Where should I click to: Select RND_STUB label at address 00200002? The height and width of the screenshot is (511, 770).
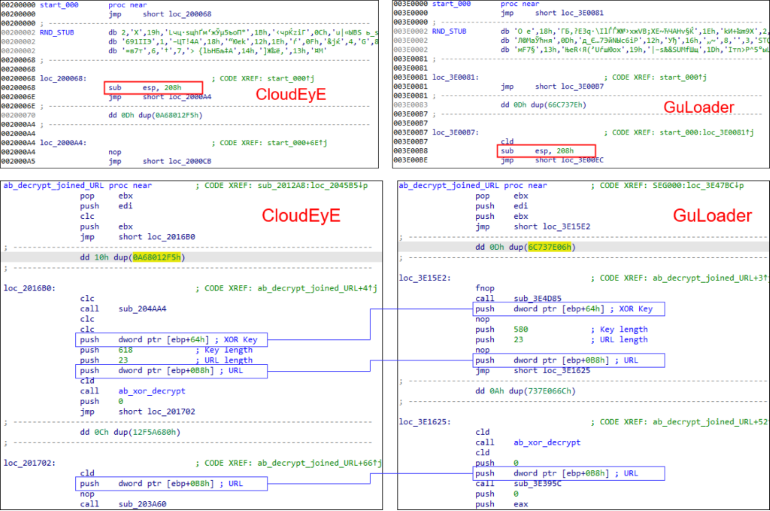click(x=57, y=32)
